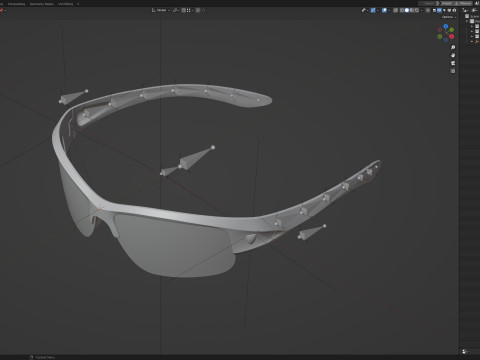
Task: Toggle viewport gizmos display
Action: coord(373,10)
